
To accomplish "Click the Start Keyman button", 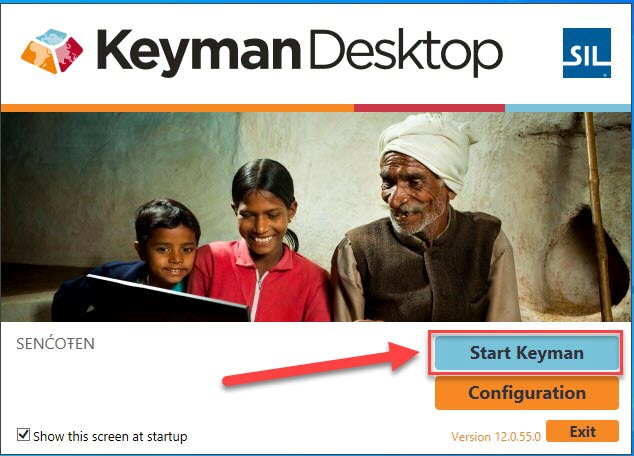I will [x=526, y=353].
